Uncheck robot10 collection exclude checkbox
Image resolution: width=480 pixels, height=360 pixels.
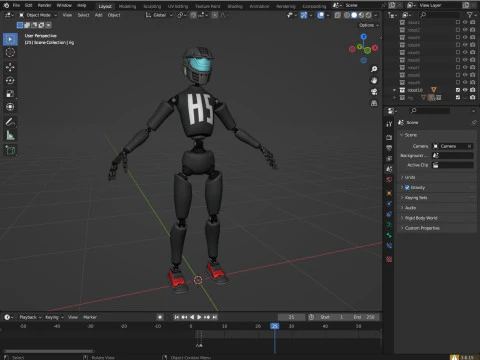point(458,90)
